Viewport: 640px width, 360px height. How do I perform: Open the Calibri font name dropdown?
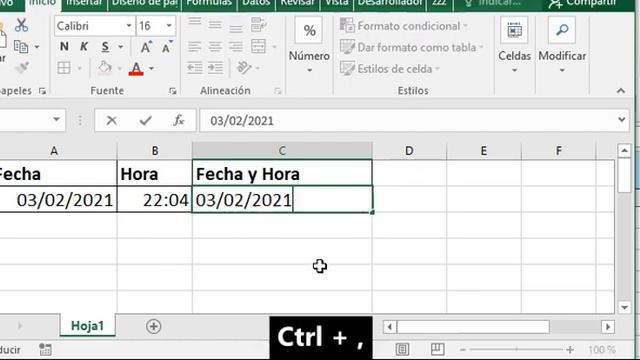click(x=129, y=26)
